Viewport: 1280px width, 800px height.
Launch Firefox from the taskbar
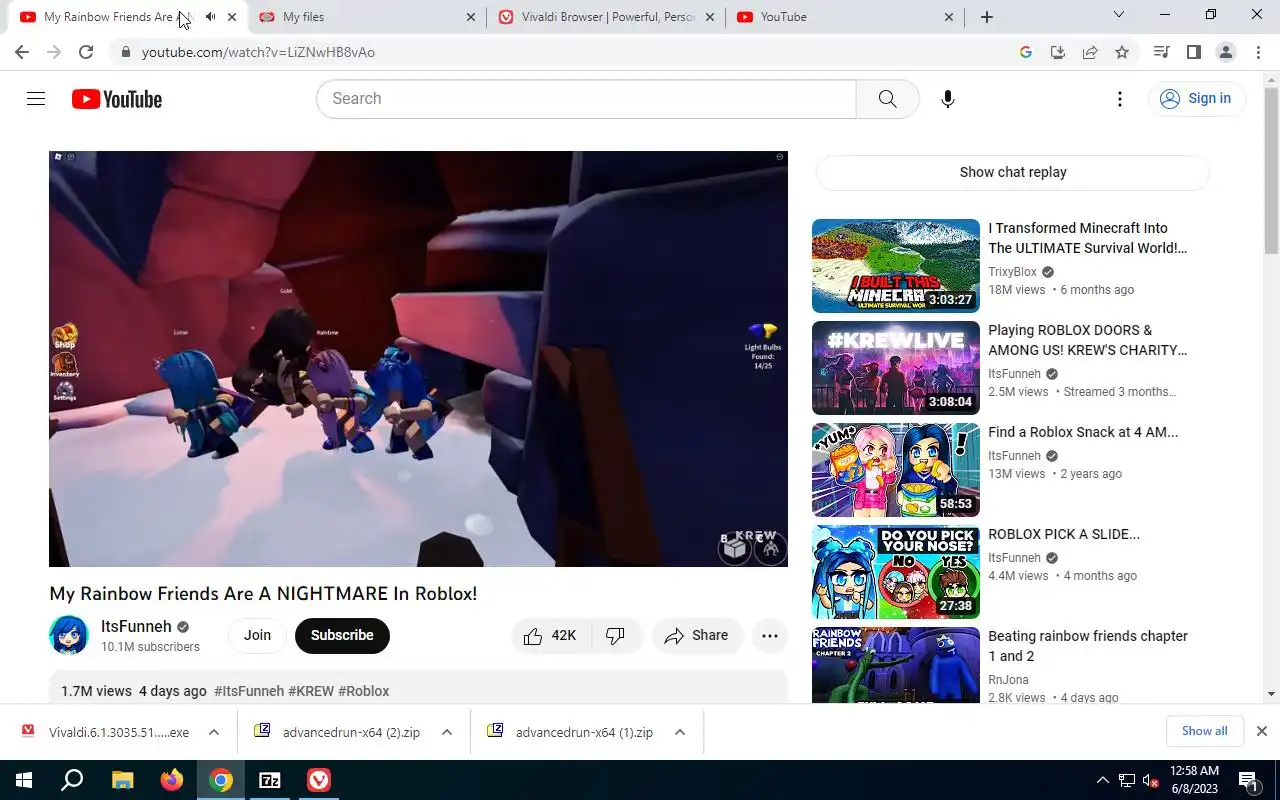coord(172,780)
